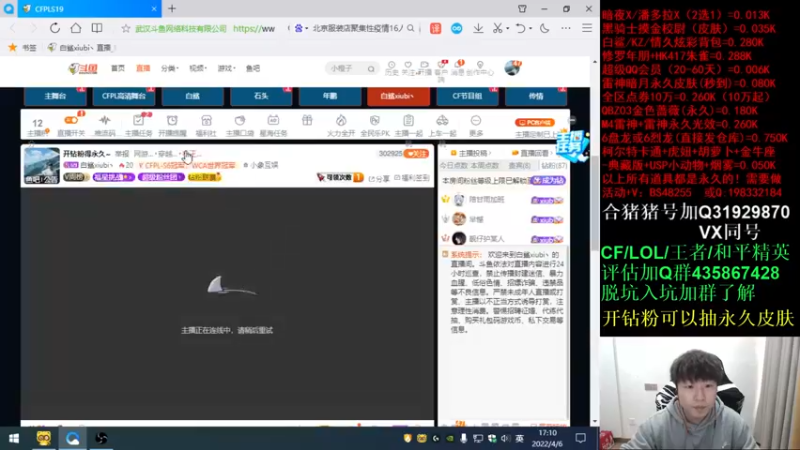Click the undo closed tab icon

pos(520,29)
